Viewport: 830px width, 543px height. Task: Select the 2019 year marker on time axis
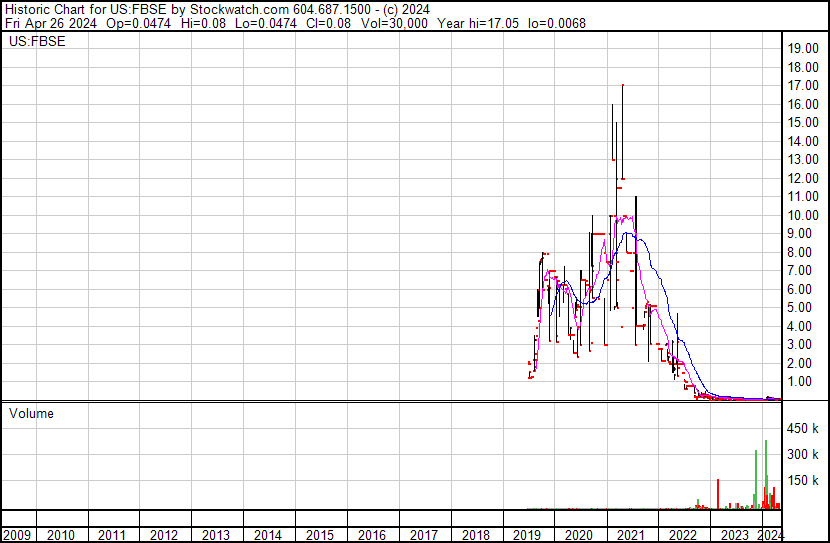pos(526,534)
